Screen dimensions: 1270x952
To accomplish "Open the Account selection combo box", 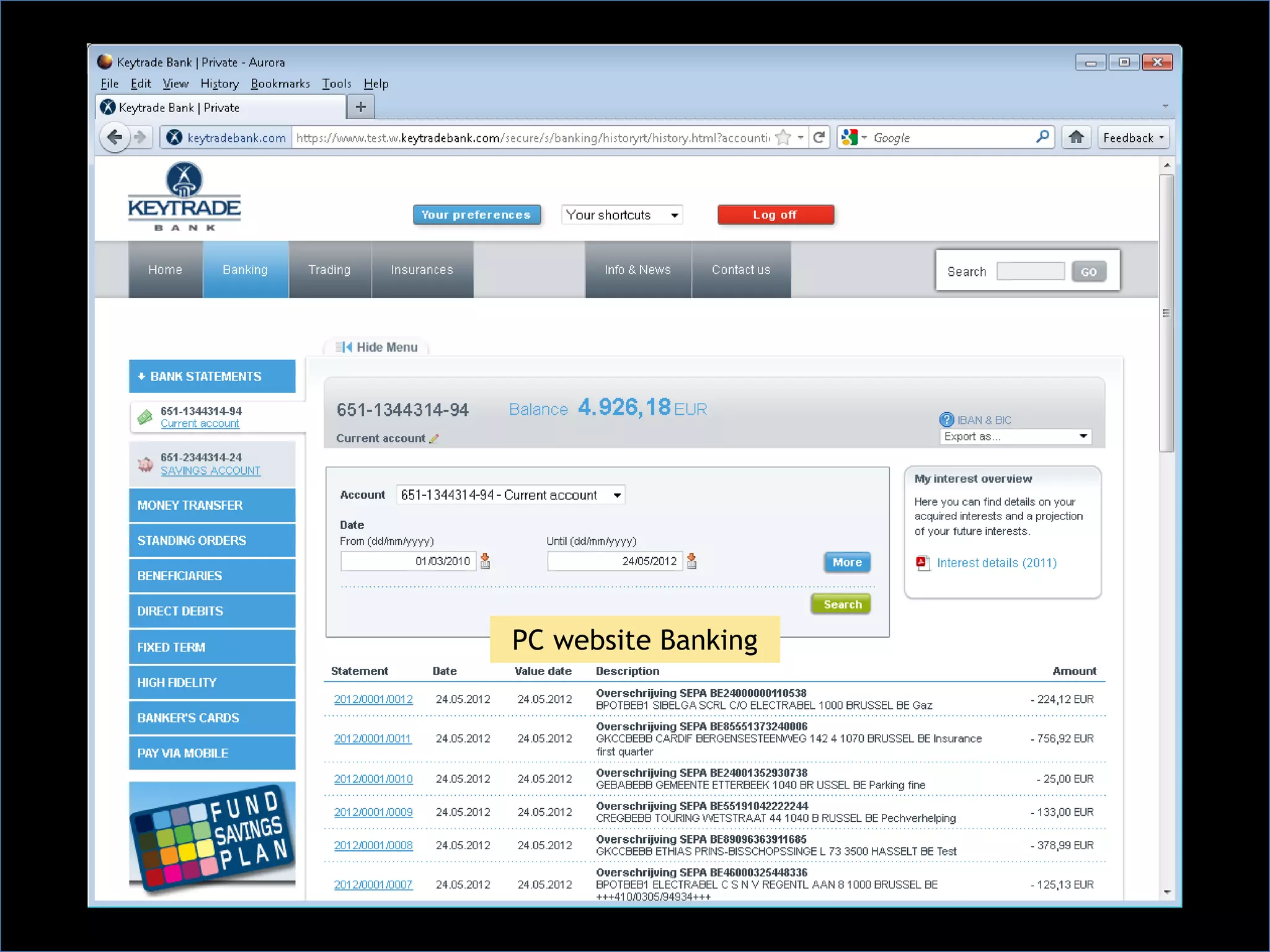I will coord(510,495).
